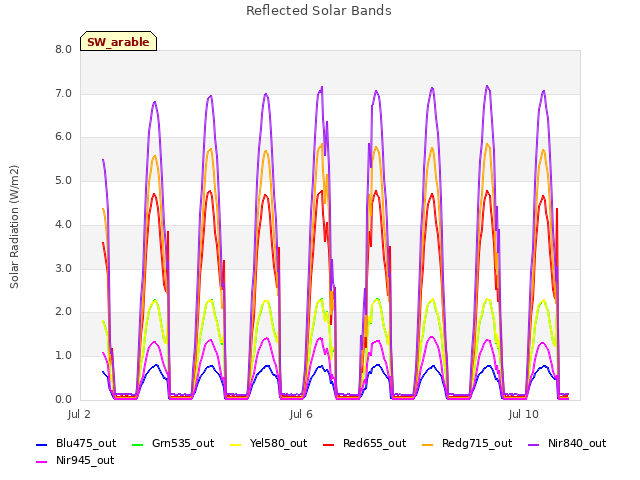
Task: Click the 1.0 y-axis tick label
Action: [x=63, y=356]
